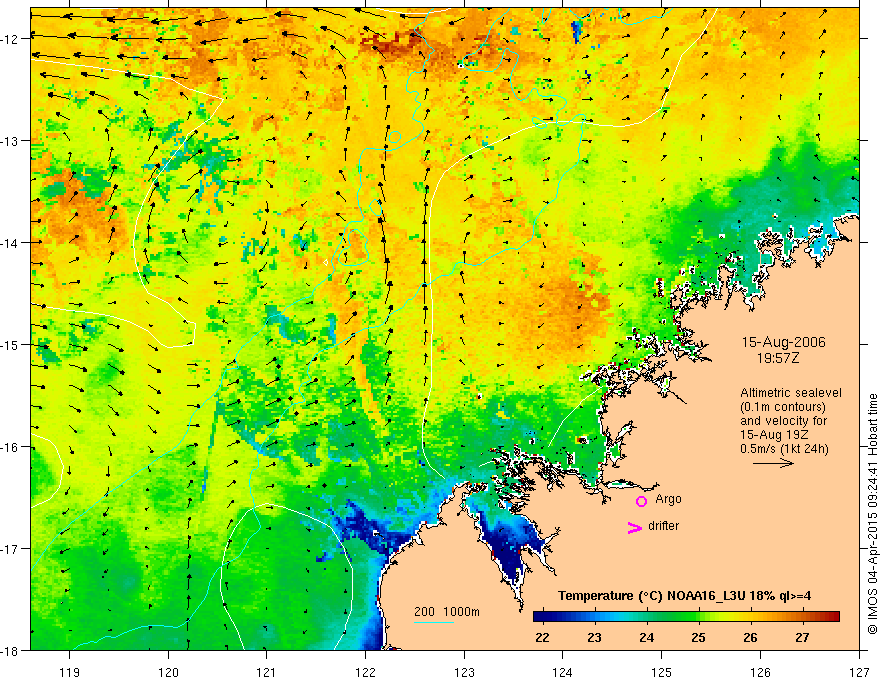The width and height of the screenshot is (880, 680).
Task: Click the and velocity for caption line
Action: point(783,421)
